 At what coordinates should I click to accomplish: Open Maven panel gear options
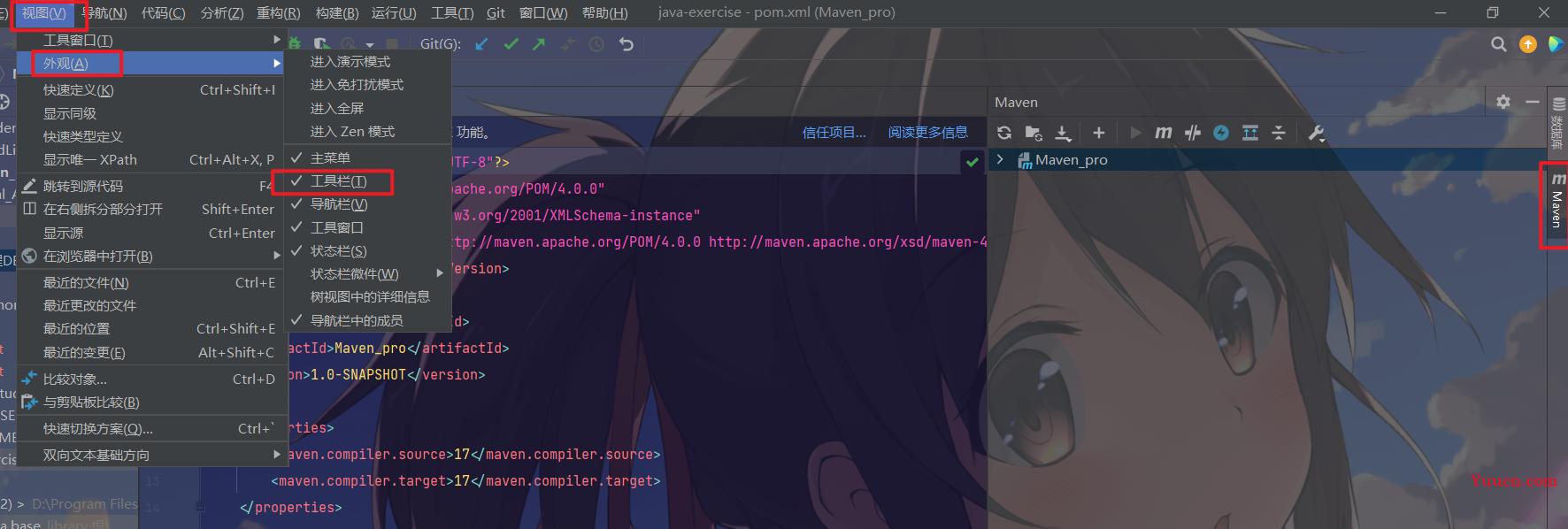point(1503,102)
